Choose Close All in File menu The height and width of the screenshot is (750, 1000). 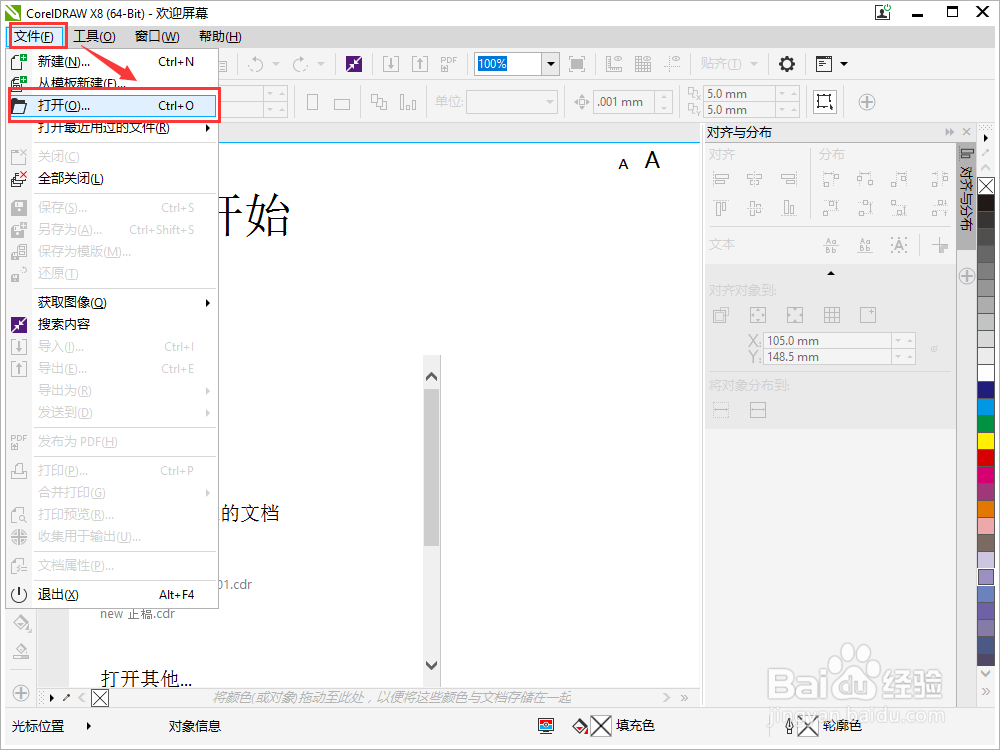pyautogui.click(x=114, y=179)
